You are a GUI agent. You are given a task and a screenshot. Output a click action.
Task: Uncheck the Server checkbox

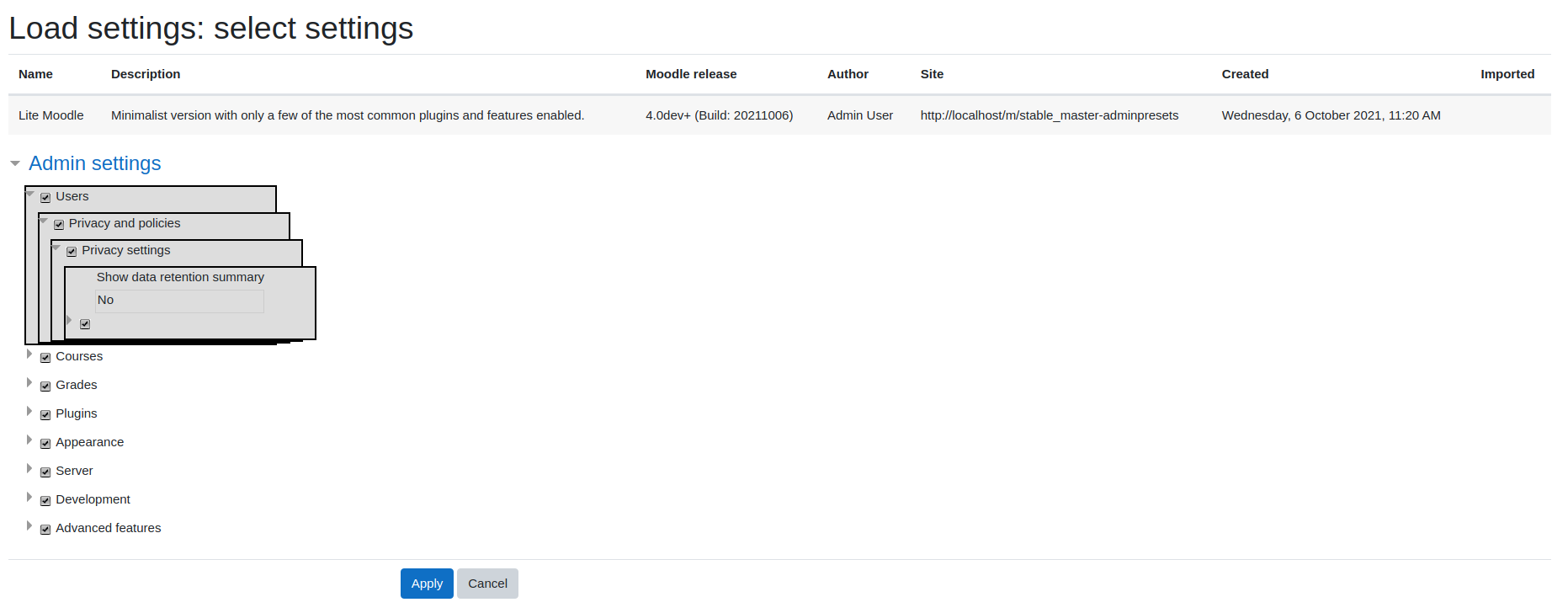point(45,472)
